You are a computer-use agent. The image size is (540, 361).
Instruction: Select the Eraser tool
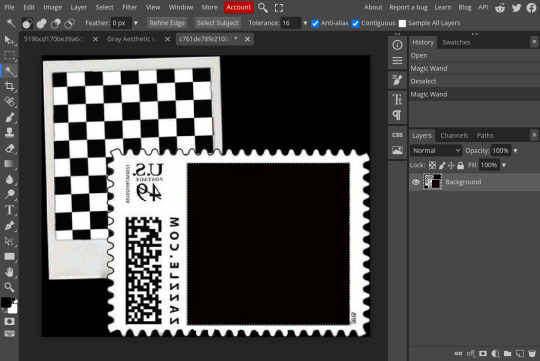[9, 148]
